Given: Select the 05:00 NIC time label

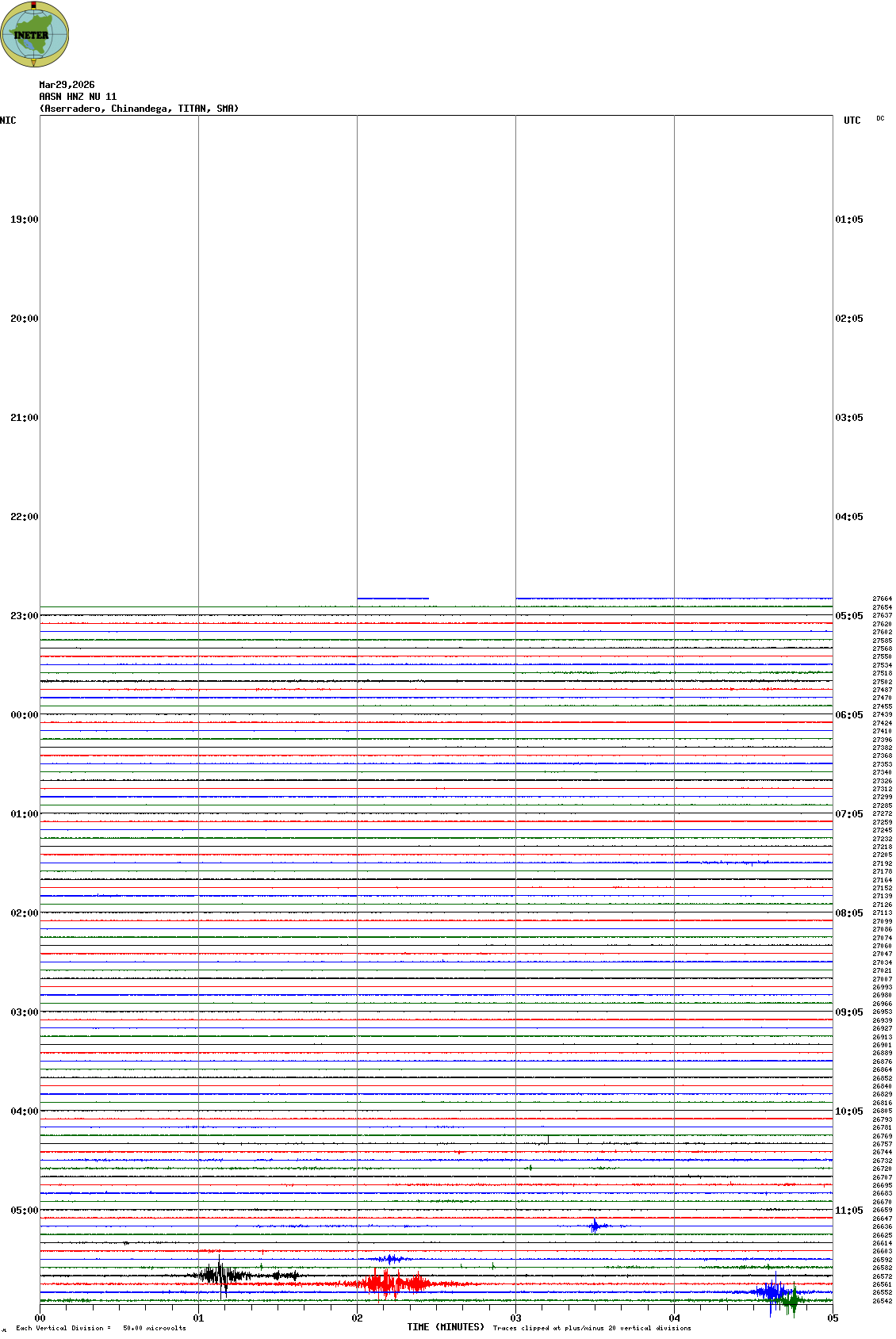Looking at the screenshot, I should pos(24,1211).
